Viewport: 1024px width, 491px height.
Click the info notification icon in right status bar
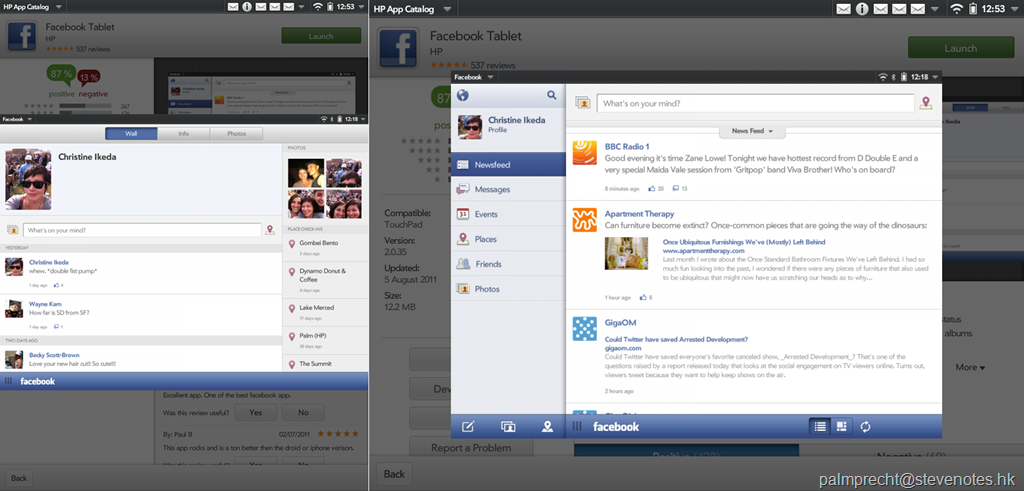(862, 8)
